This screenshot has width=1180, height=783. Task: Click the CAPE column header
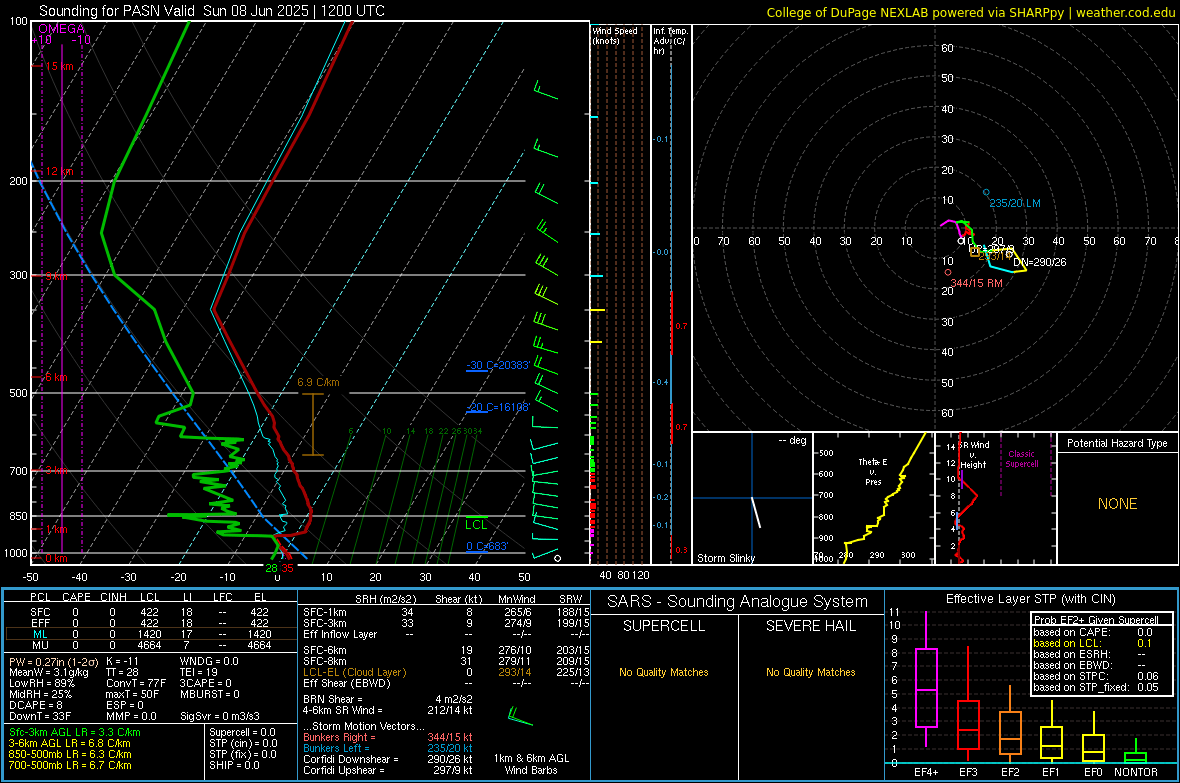click(76, 597)
